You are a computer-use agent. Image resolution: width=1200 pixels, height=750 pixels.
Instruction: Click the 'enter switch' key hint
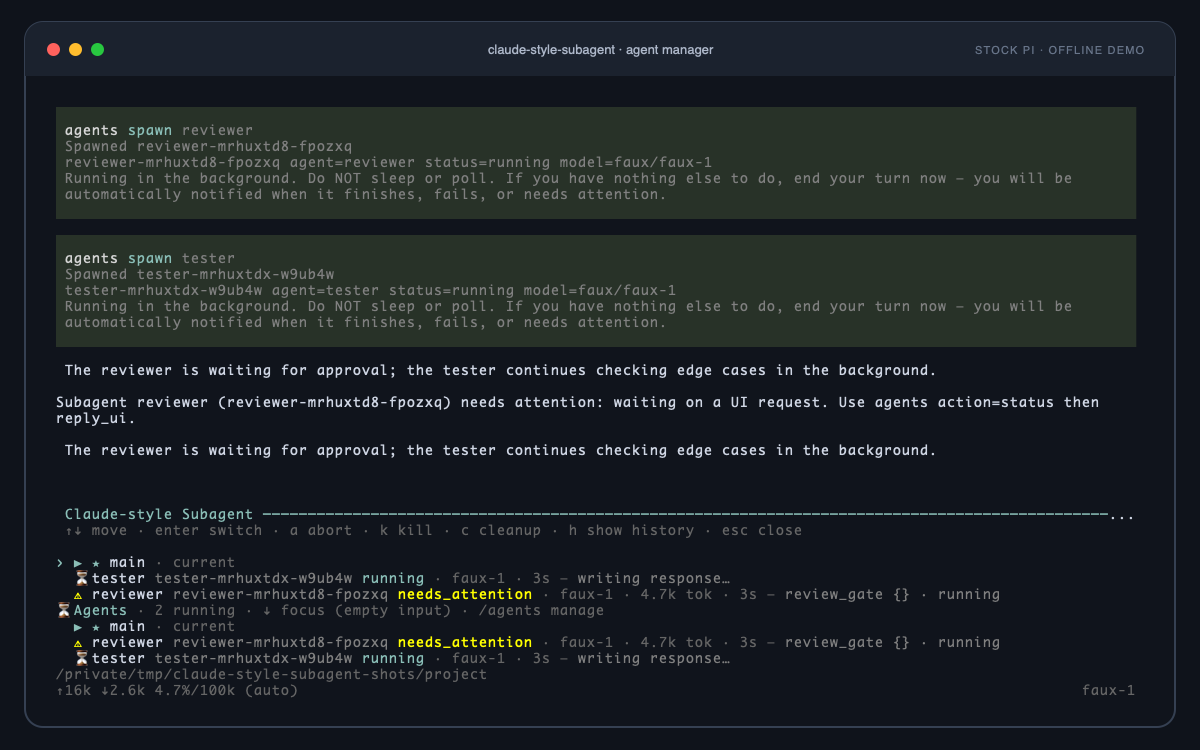pos(208,531)
